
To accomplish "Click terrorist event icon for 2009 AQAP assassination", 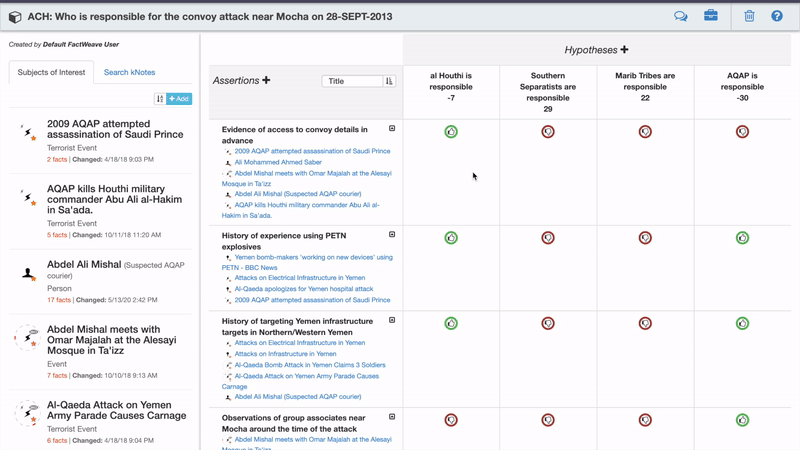I will (x=29, y=133).
